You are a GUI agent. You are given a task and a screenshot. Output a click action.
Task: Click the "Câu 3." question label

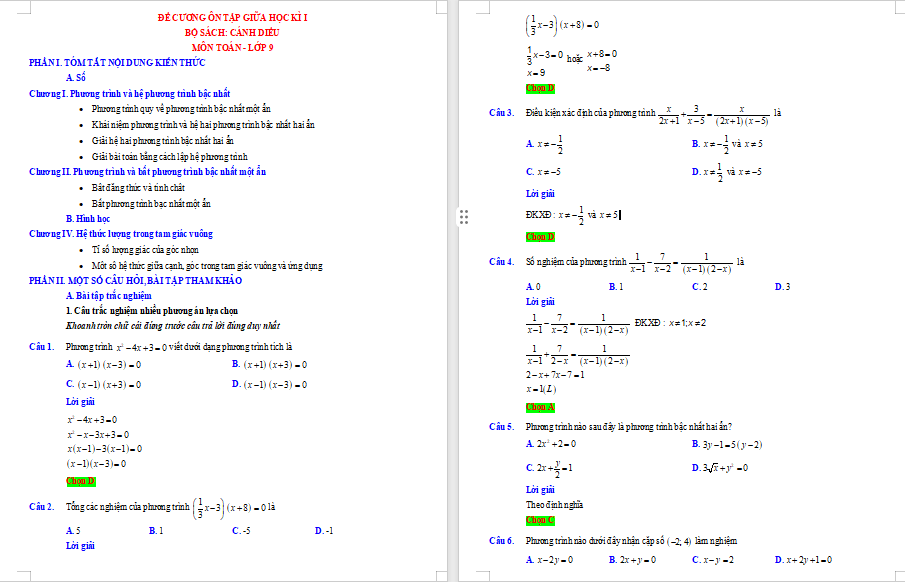click(502, 113)
